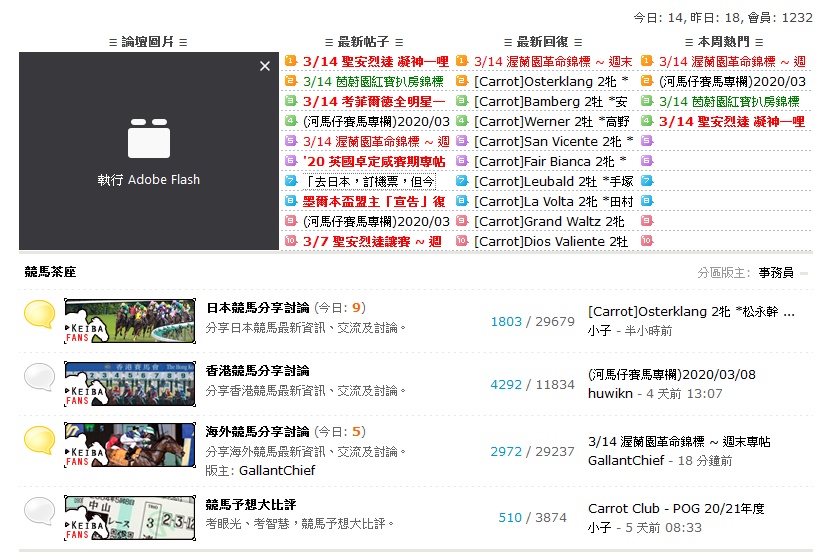Close the Flash forum pictures panel
The image size is (828, 560).
tap(264, 66)
